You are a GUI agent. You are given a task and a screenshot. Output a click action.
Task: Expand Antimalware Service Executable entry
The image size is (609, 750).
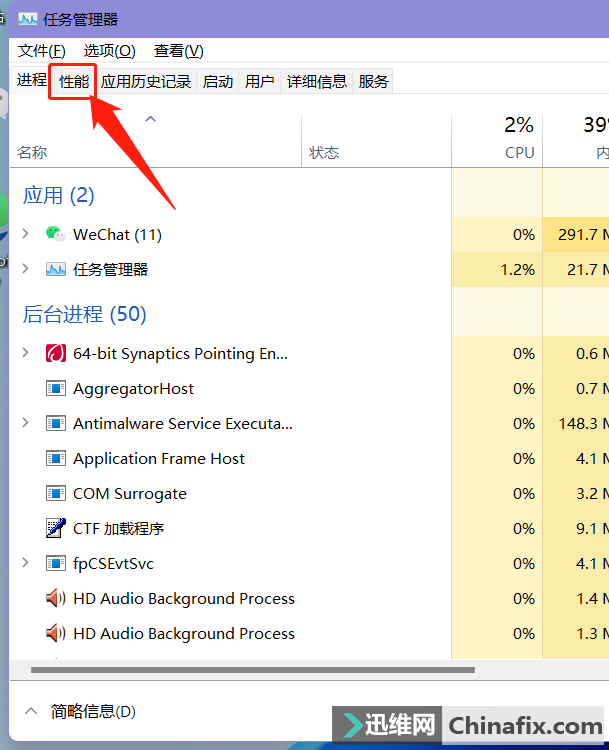[26, 423]
